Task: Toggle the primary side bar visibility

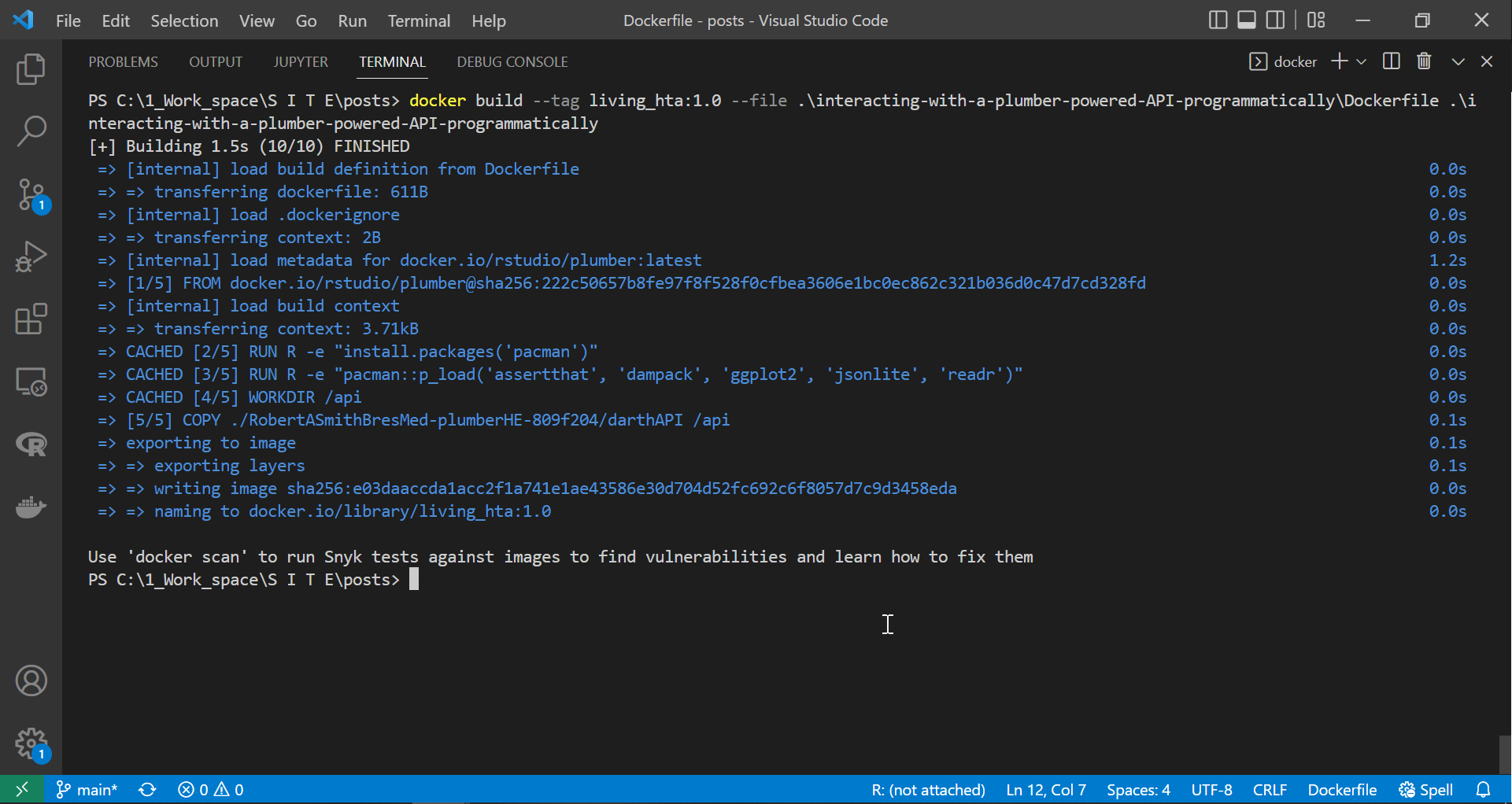Action: tap(1218, 20)
